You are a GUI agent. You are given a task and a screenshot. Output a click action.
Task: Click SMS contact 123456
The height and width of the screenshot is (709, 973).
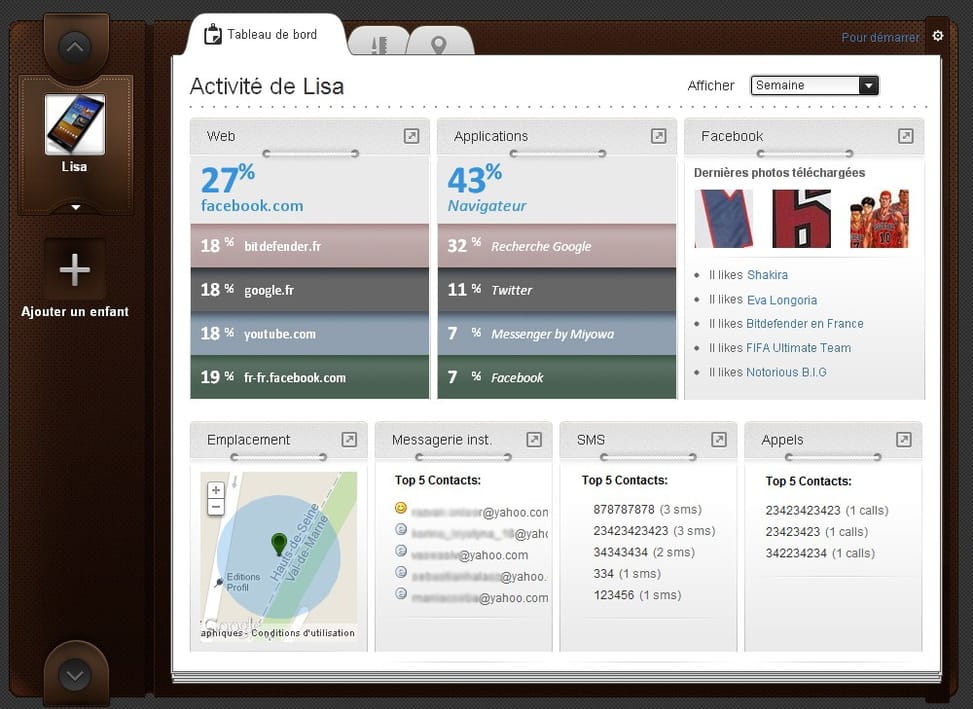coord(637,595)
